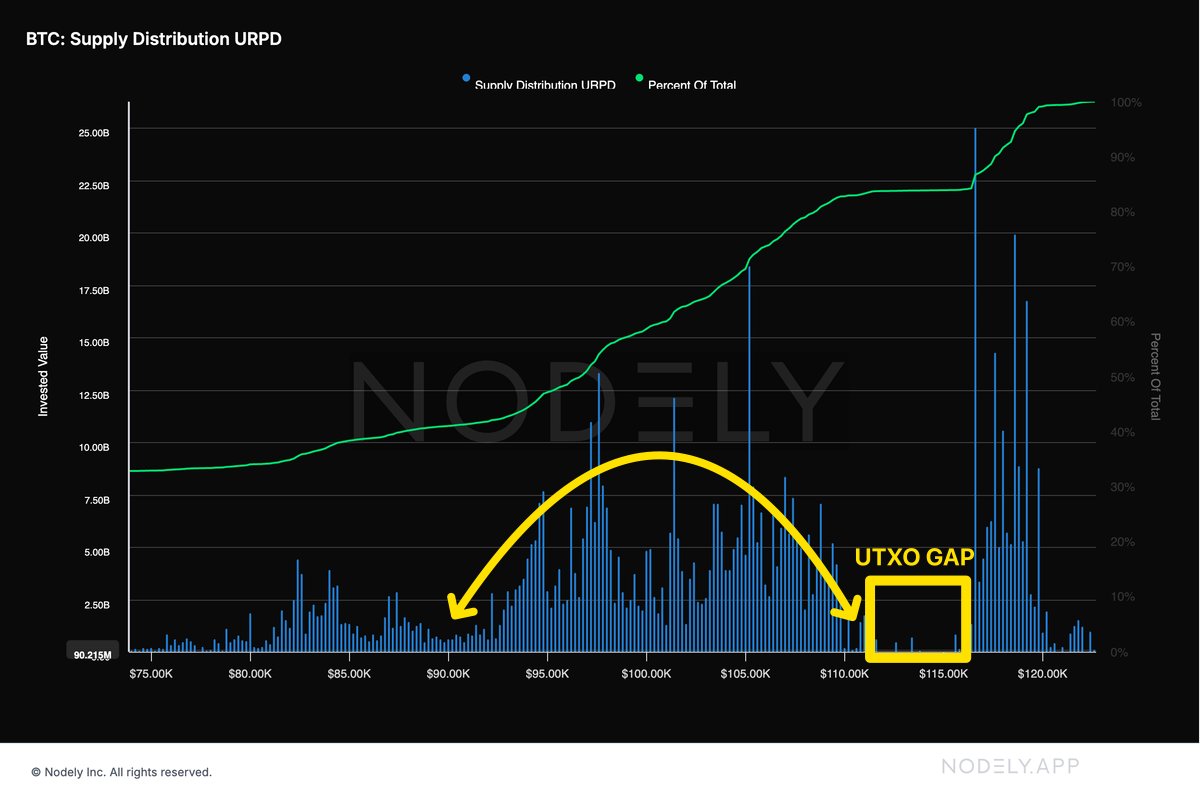
Task: Click the blue Supply Distribution URPD legend dot
Action: [x=465, y=77]
